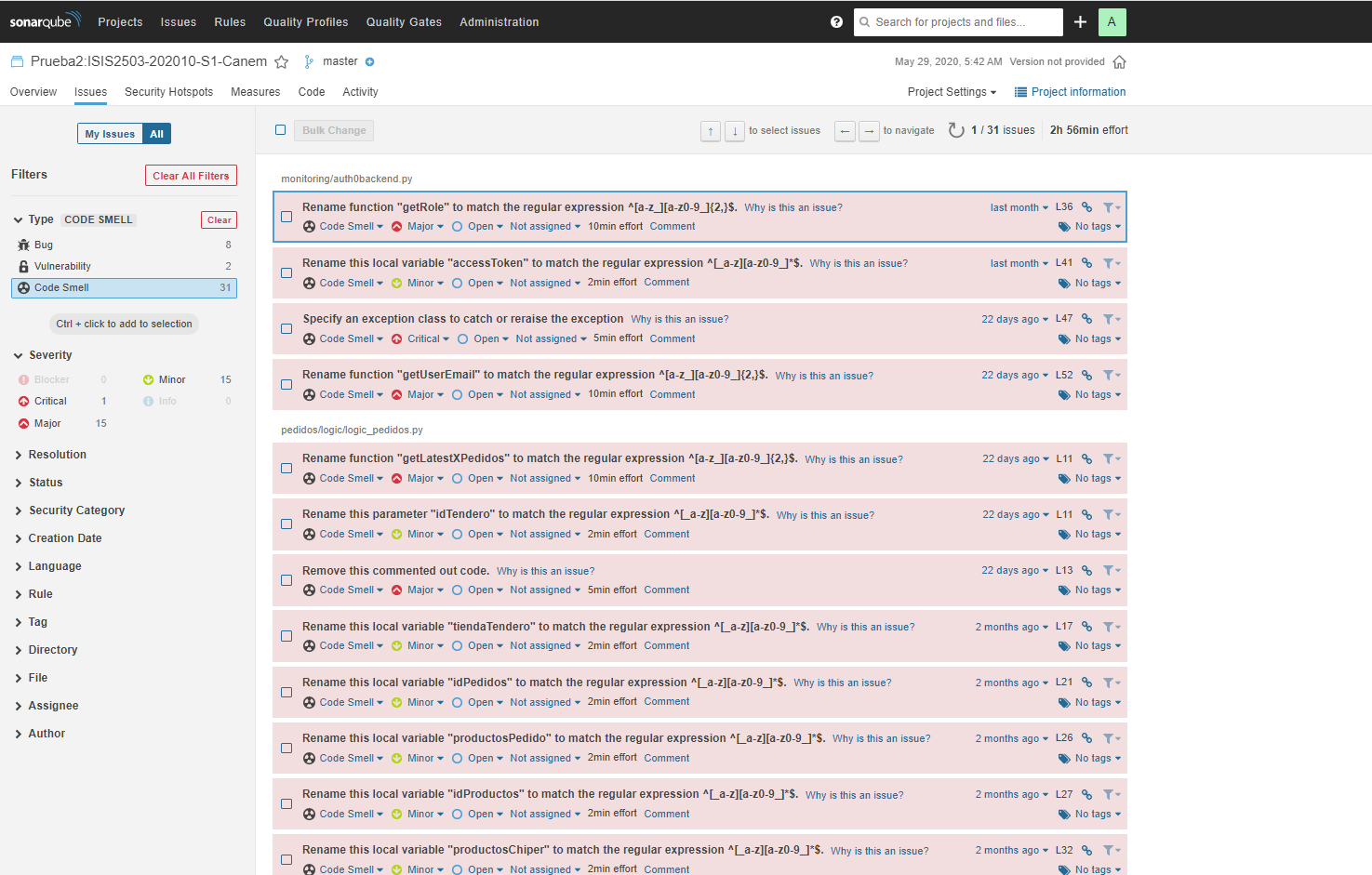Image resolution: width=1372 pixels, height=875 pixels.
Task: Switch to My Issues toggle
Action: click(x=110, y=134)
